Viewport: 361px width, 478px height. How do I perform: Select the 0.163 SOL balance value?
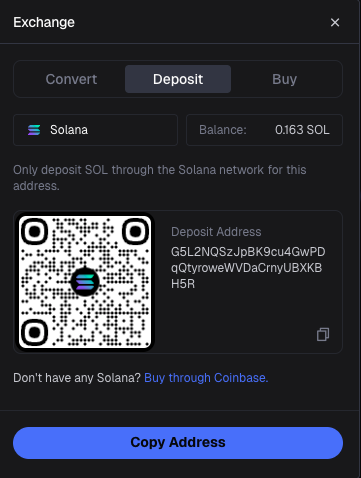pos(302,130)
